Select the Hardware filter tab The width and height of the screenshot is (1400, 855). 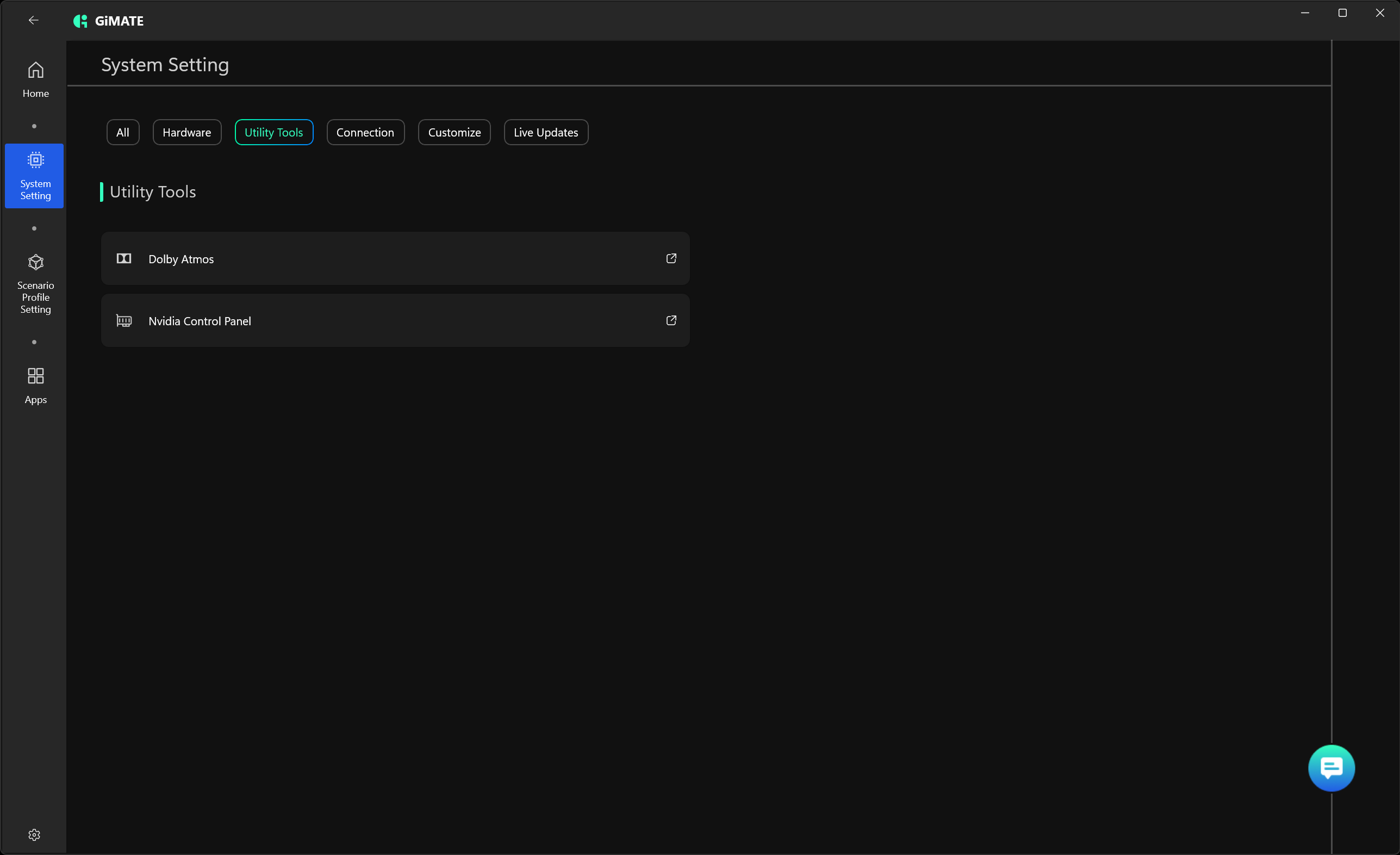coord(186,132)
